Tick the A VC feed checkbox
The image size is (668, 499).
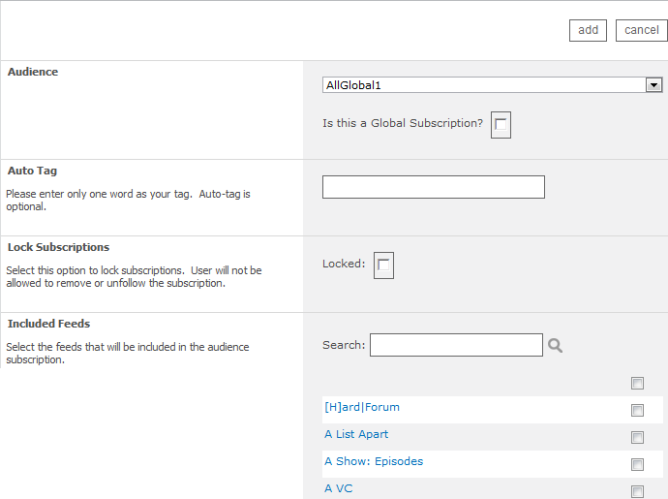point(637,491)
